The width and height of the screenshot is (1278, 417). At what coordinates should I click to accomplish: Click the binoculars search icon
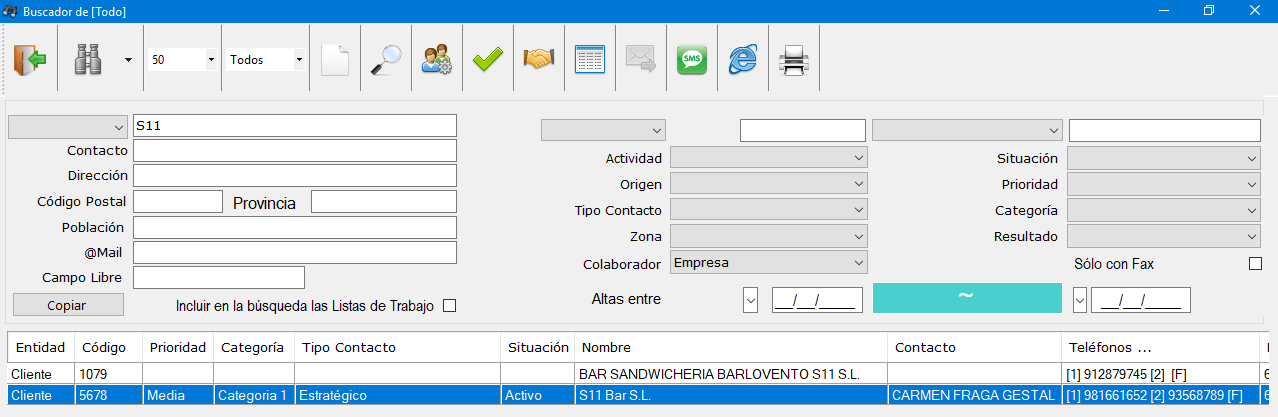pos(88,60)
